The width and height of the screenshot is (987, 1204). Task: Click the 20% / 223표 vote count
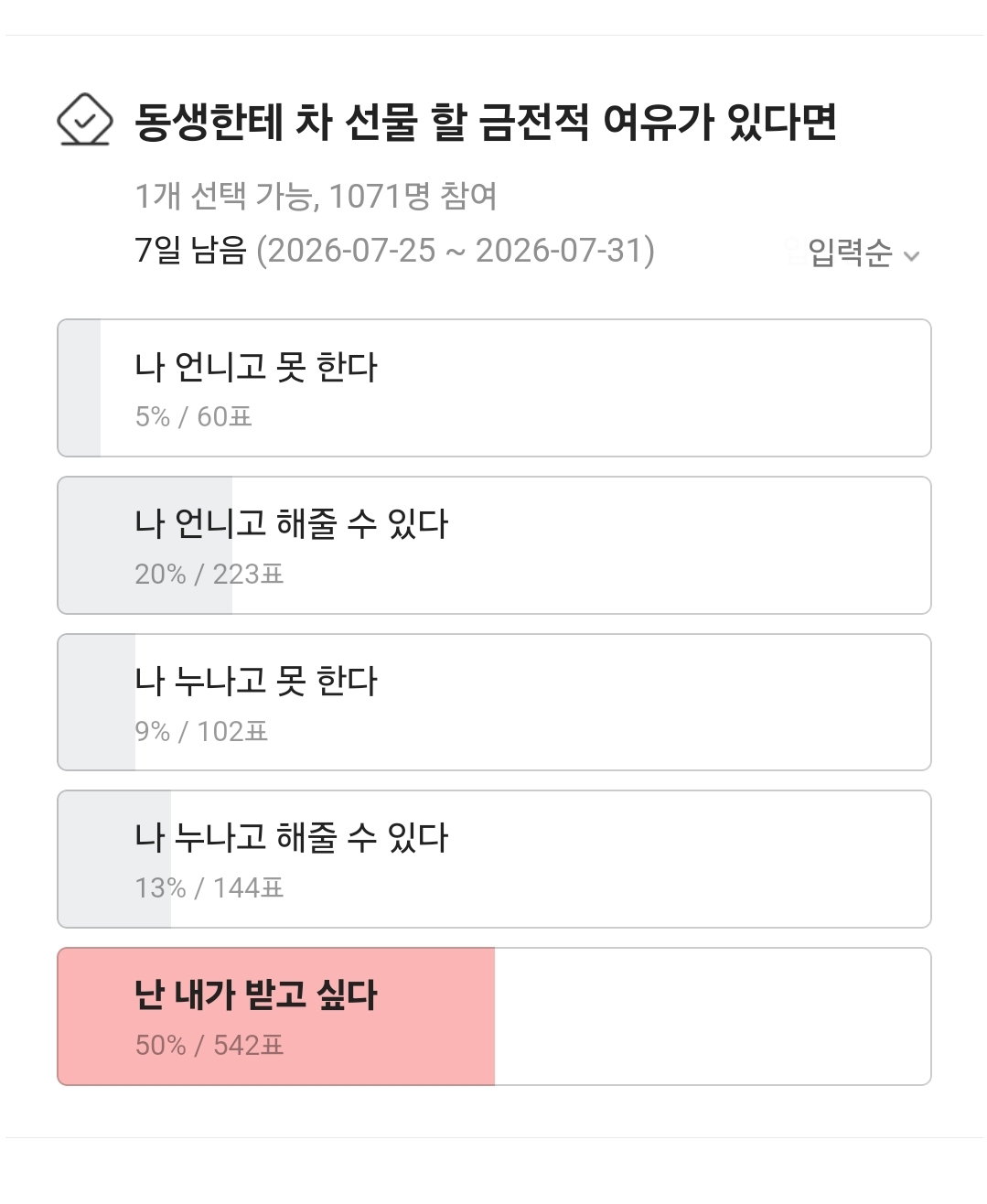tap(209, 574)
